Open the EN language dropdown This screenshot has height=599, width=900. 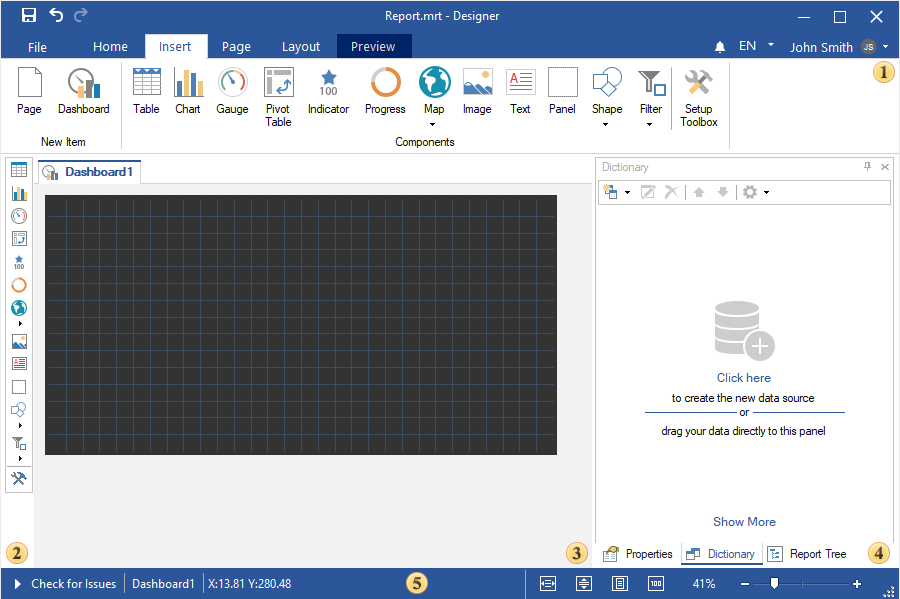[x=756, y=46]
